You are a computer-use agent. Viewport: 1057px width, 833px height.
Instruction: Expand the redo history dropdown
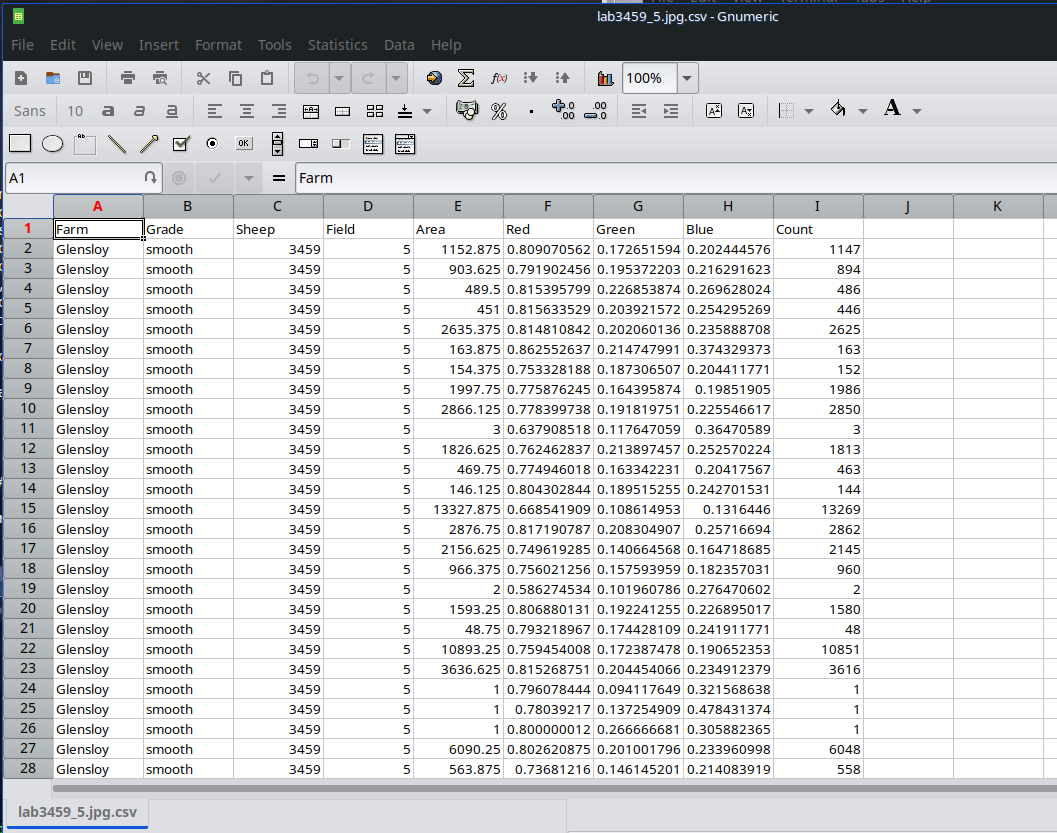[x=396, y=78]
